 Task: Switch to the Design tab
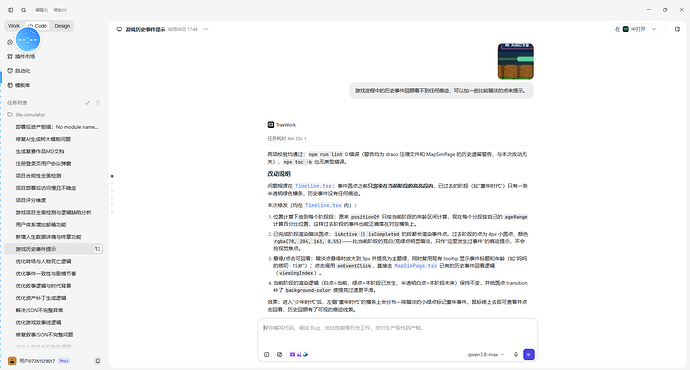click(x=62, y=26)
